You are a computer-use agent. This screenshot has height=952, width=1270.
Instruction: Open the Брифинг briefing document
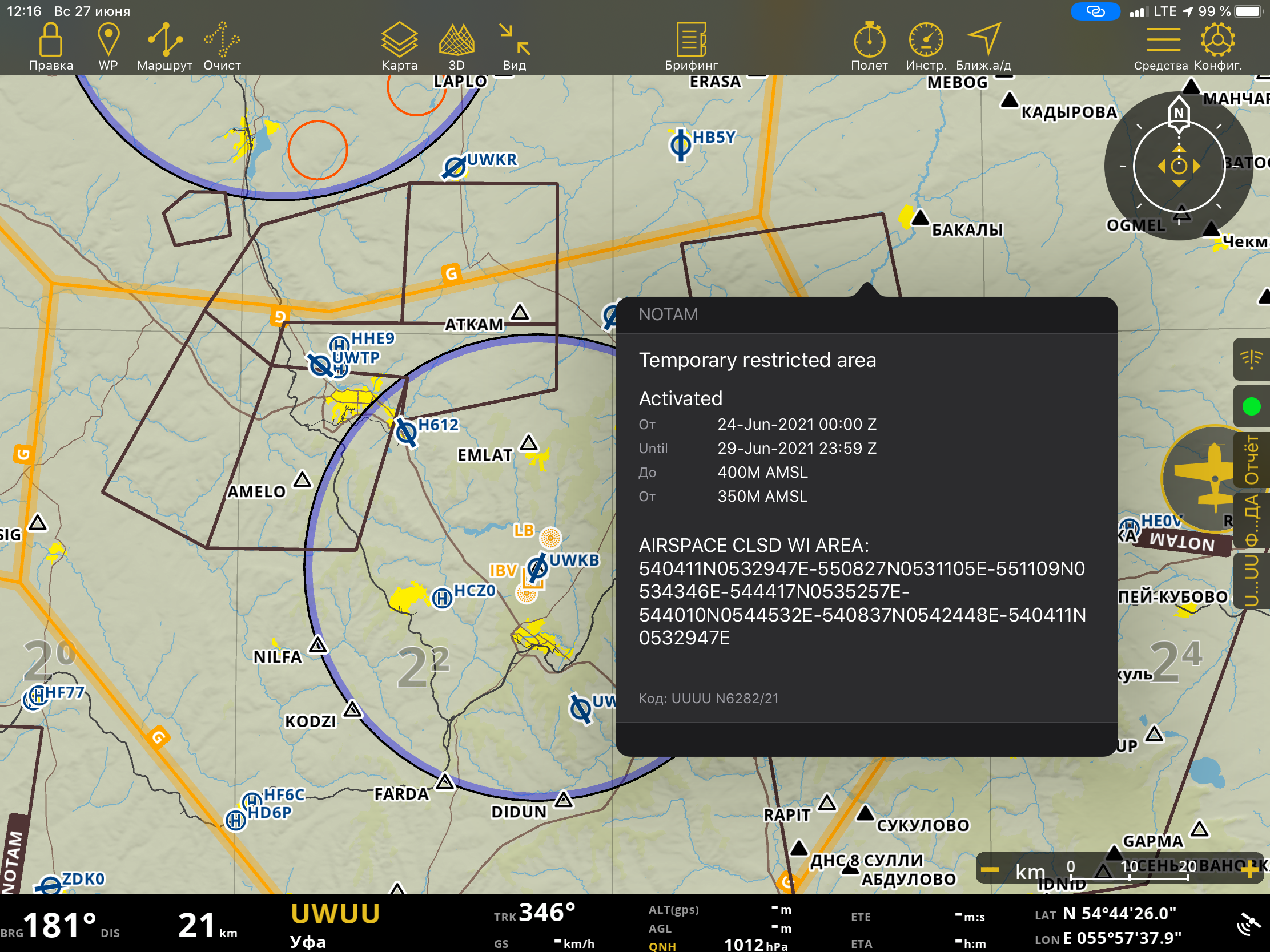coord(691,40)
